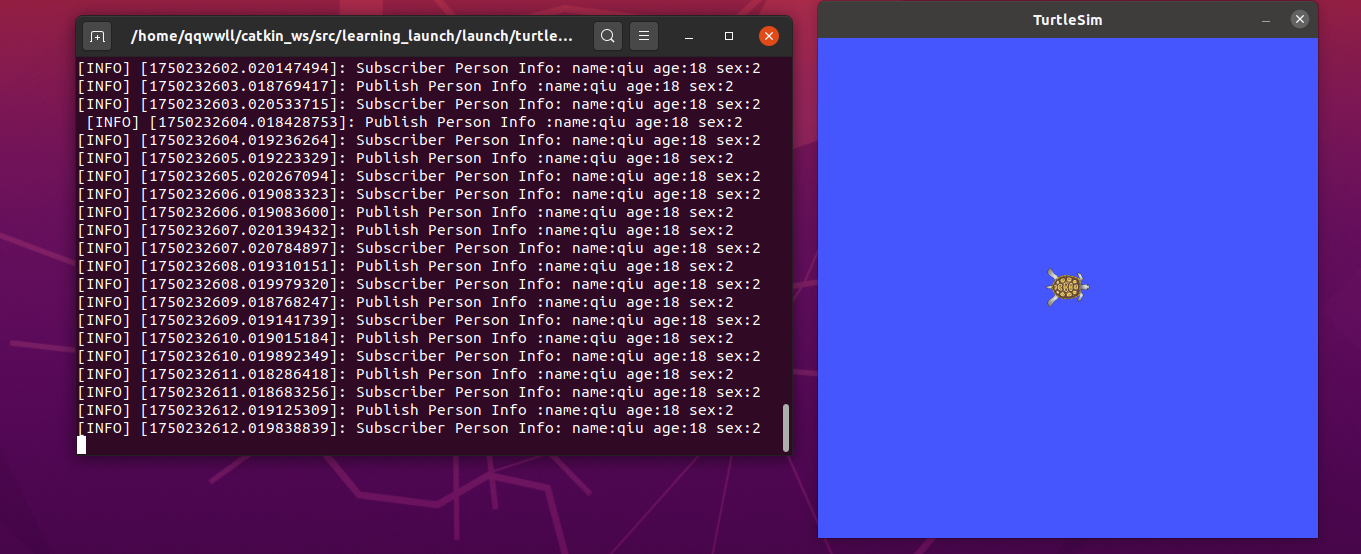Click log line with timestamp 1750232607.020784897
Image resolution: width=1361 pixels, height=554 pixels.
419,248
